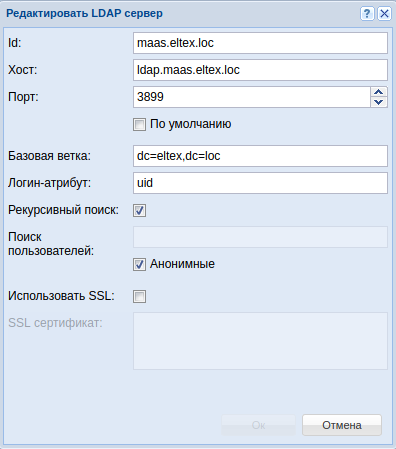Screen dimensions: 396x449
Task: Focus the Id field containing maas.eltex.loc
Action: [x=260, y=43]
